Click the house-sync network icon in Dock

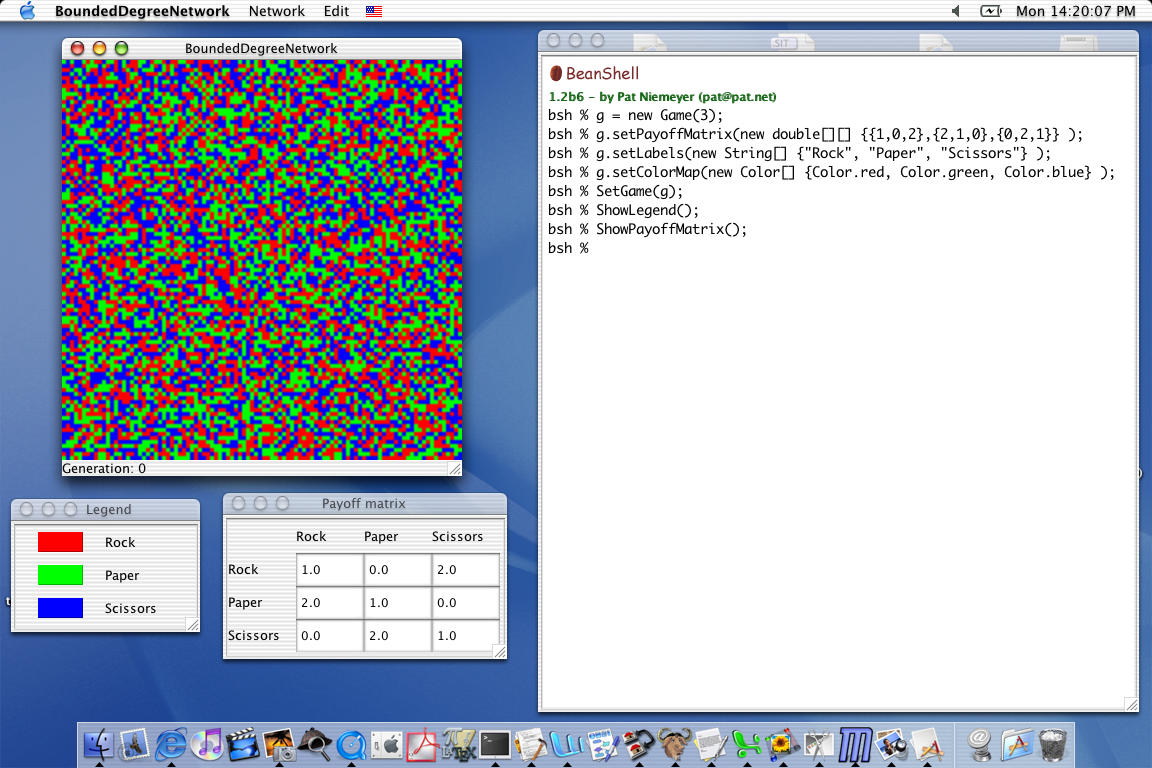point(639,744)
